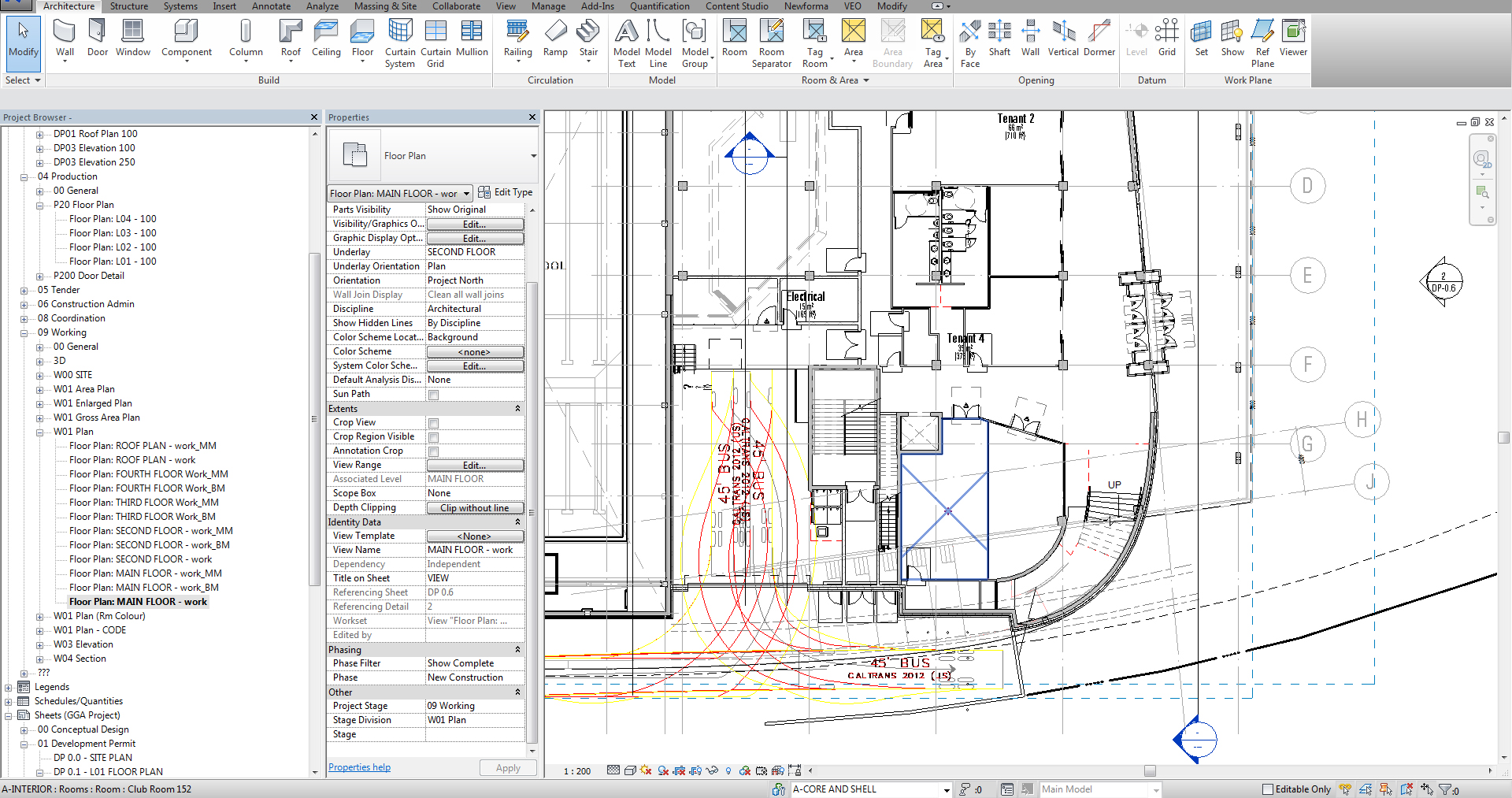Open the Properties help link
Screen dimensions: 1512x798
[x=359, y=766]
